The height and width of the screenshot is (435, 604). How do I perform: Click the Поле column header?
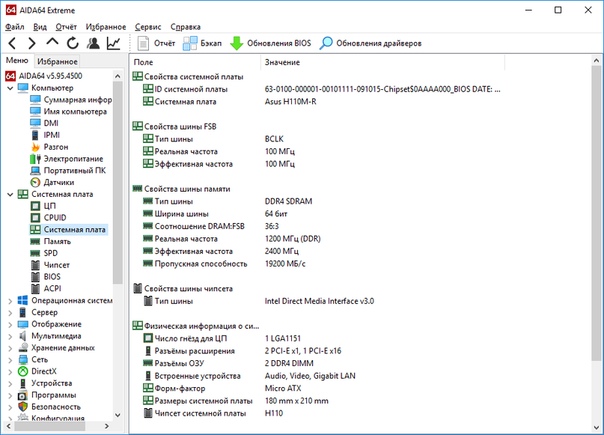pos(196,62)
